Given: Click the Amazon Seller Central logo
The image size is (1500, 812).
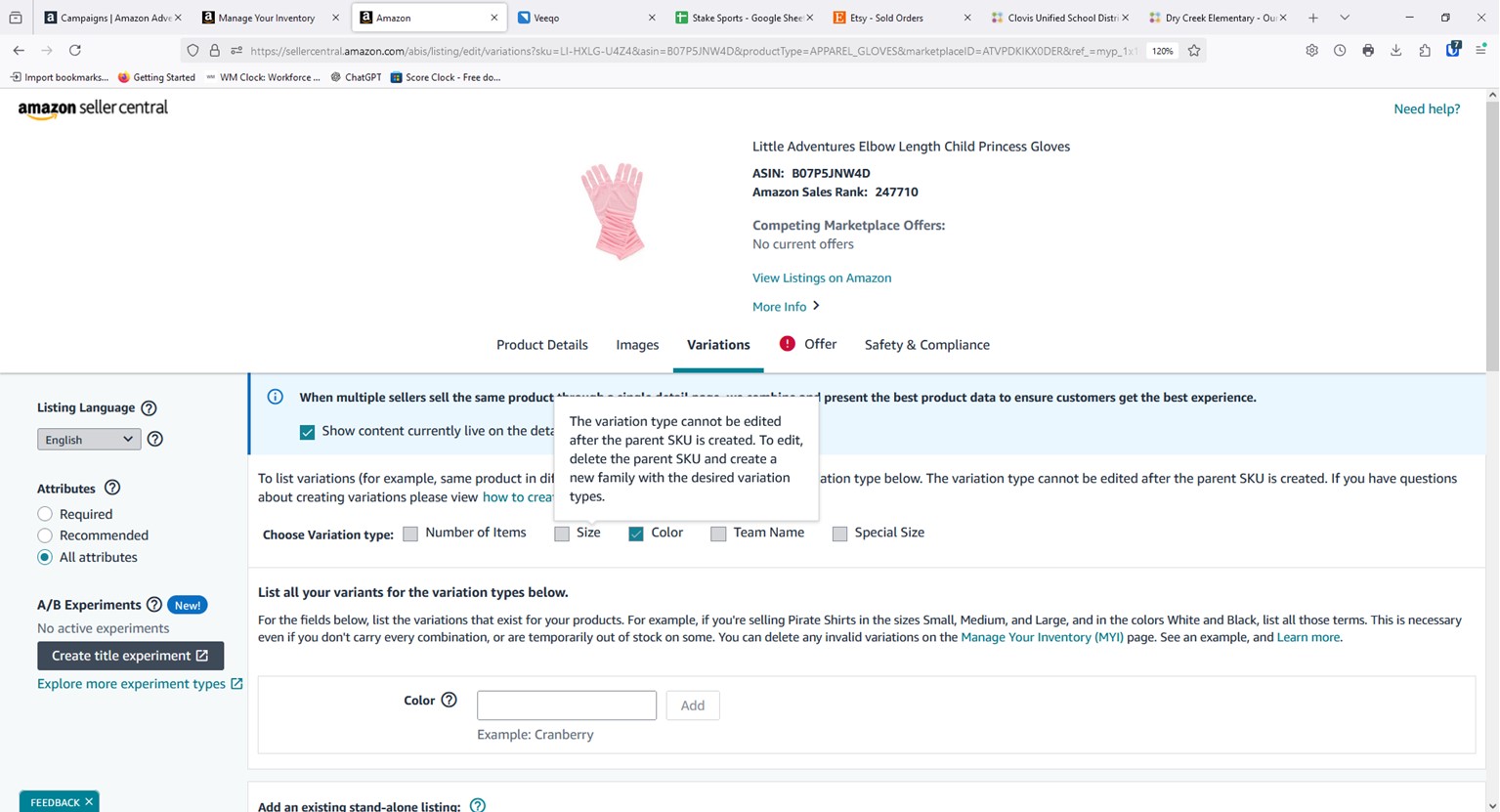Looking at the screenshot, I should [93, 108].
